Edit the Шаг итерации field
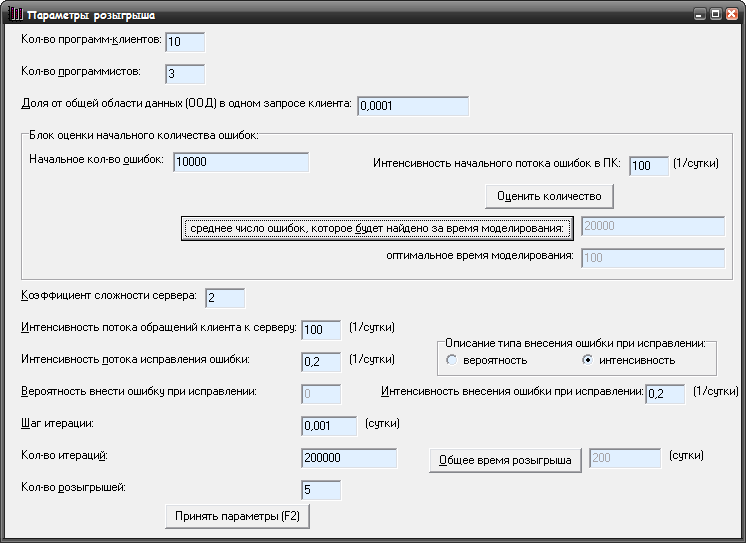Viewport: 746px width, 543px height. click(x=329, y=426)
